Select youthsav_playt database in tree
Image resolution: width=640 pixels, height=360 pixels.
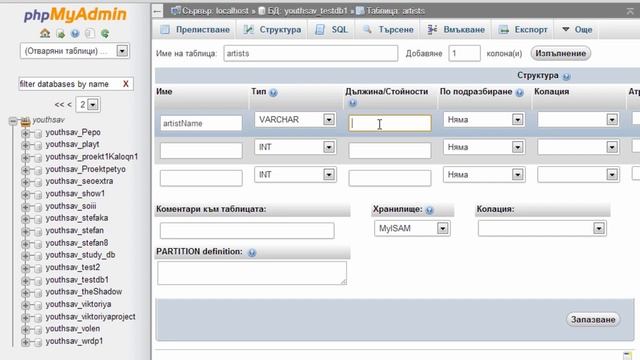point(72,144)
